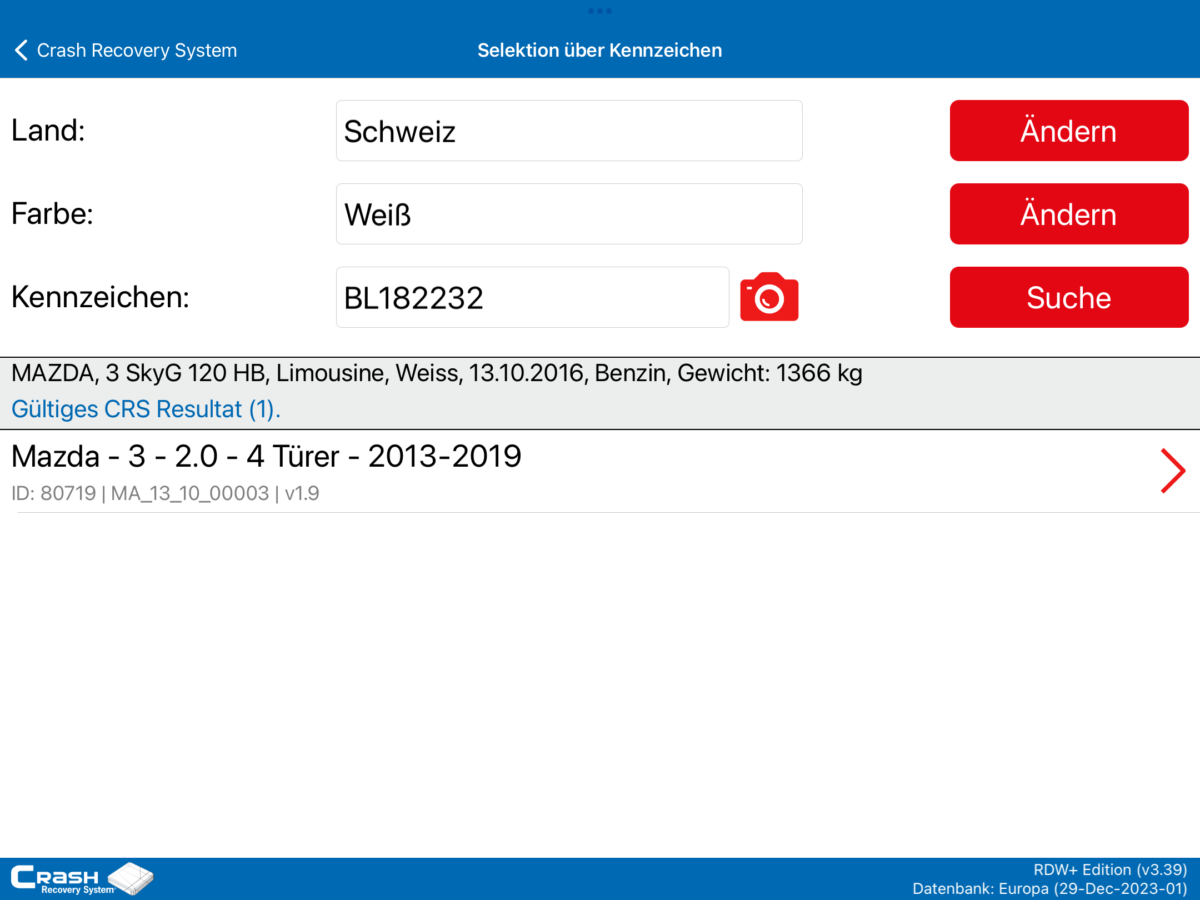Image resolution: width=1200 pixels, height=900 pixels.
Task: Click Gültiges CRS Resultat (1) link
Action: pos(146,409)
